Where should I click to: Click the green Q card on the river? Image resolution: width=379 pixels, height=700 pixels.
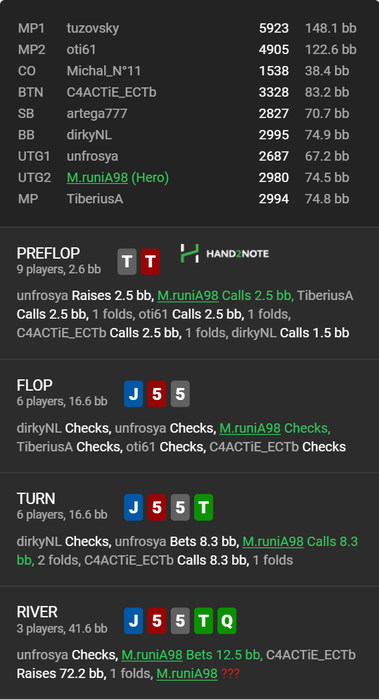(227, 621)
